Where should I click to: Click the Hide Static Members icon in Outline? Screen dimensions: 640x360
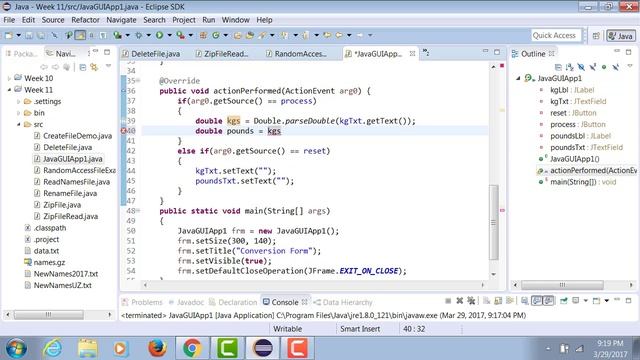(x=593, y=67)
